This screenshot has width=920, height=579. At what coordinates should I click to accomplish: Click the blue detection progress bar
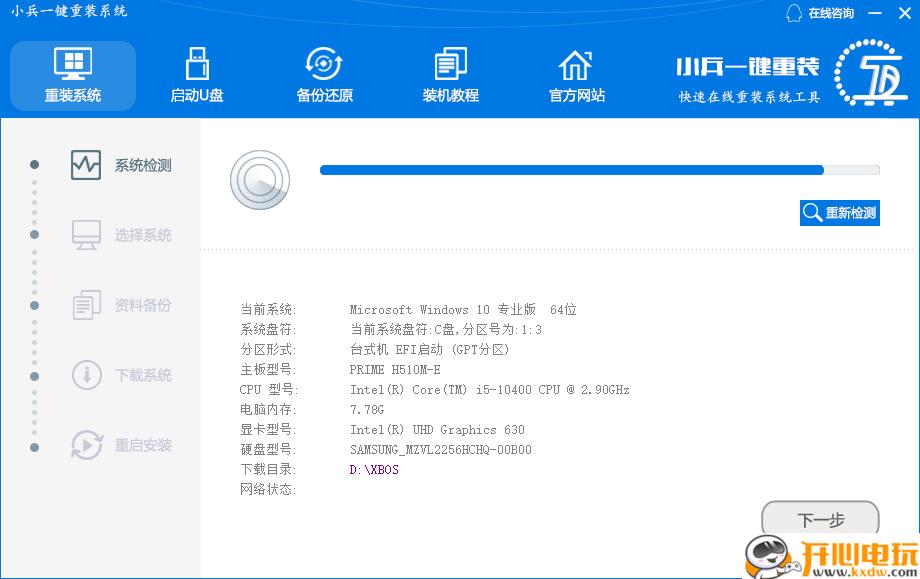[x=570, y=169]
